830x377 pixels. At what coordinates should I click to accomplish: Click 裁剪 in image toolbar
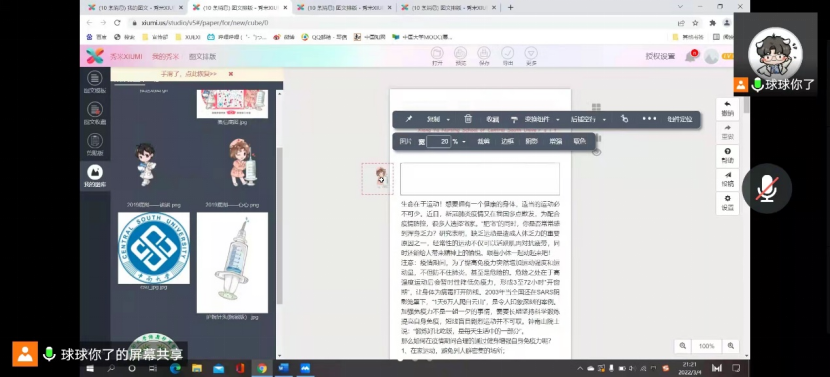[x=483, y=142]
